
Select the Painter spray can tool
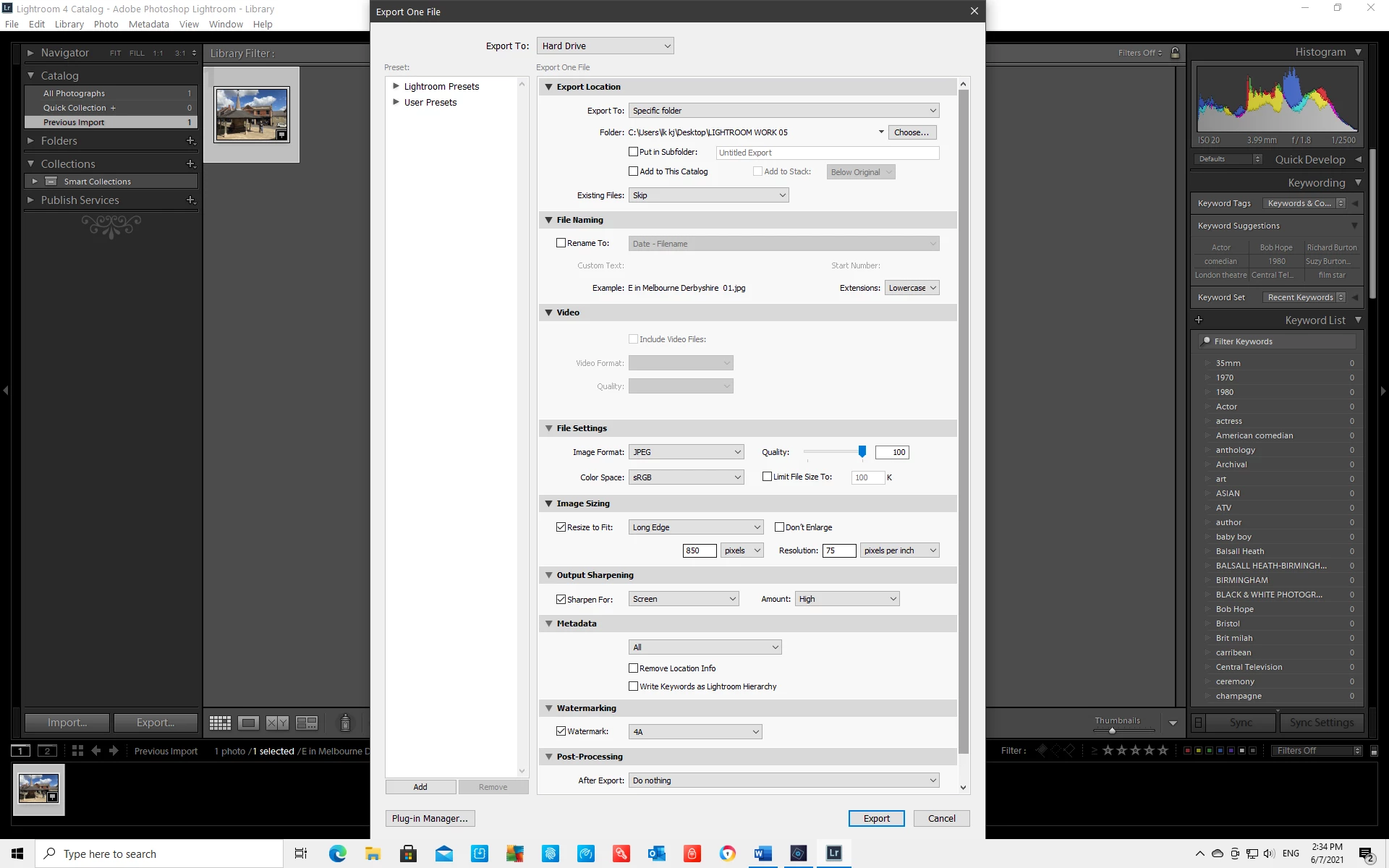345,723
